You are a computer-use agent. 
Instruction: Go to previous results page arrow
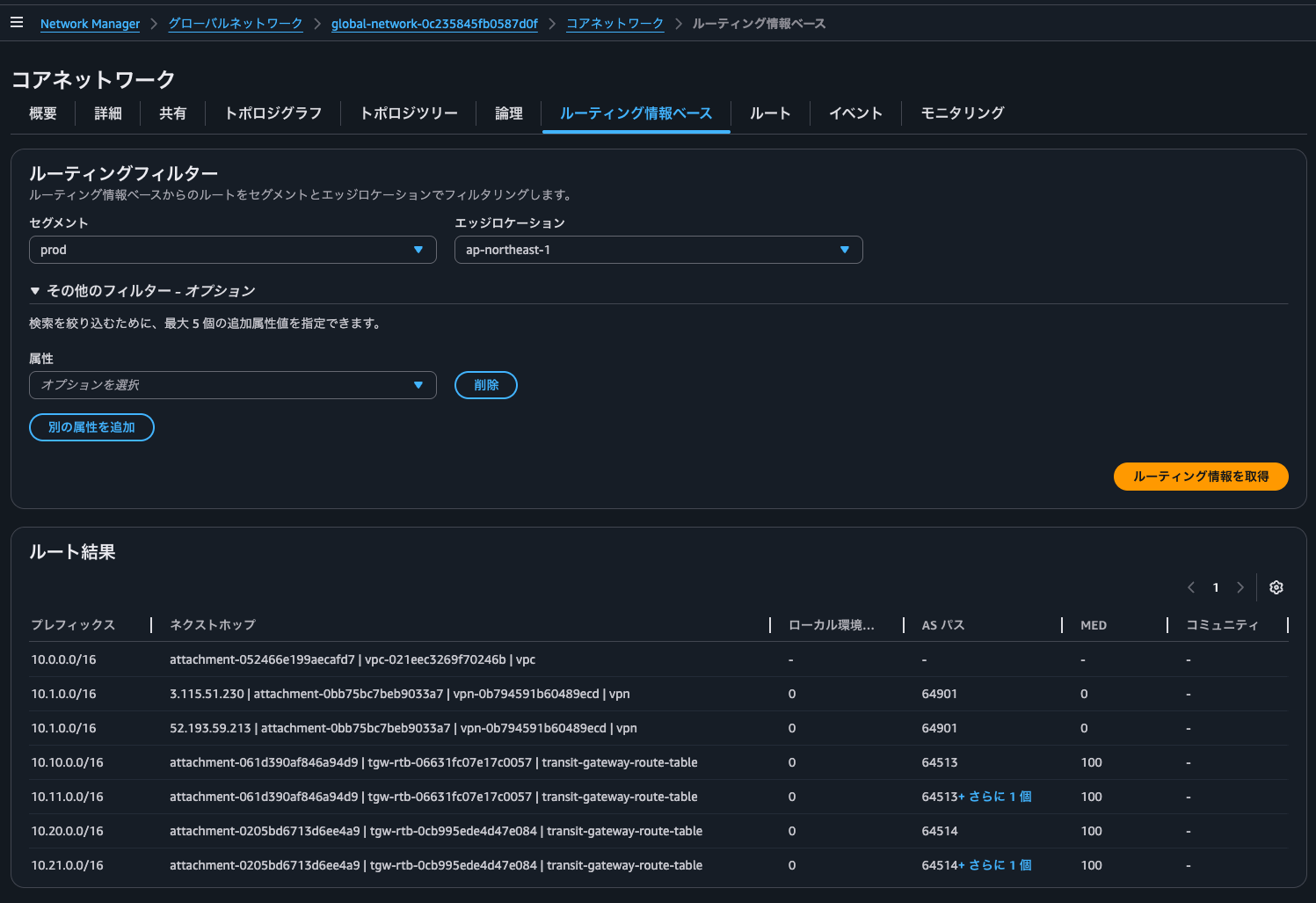click(1191, 587)
